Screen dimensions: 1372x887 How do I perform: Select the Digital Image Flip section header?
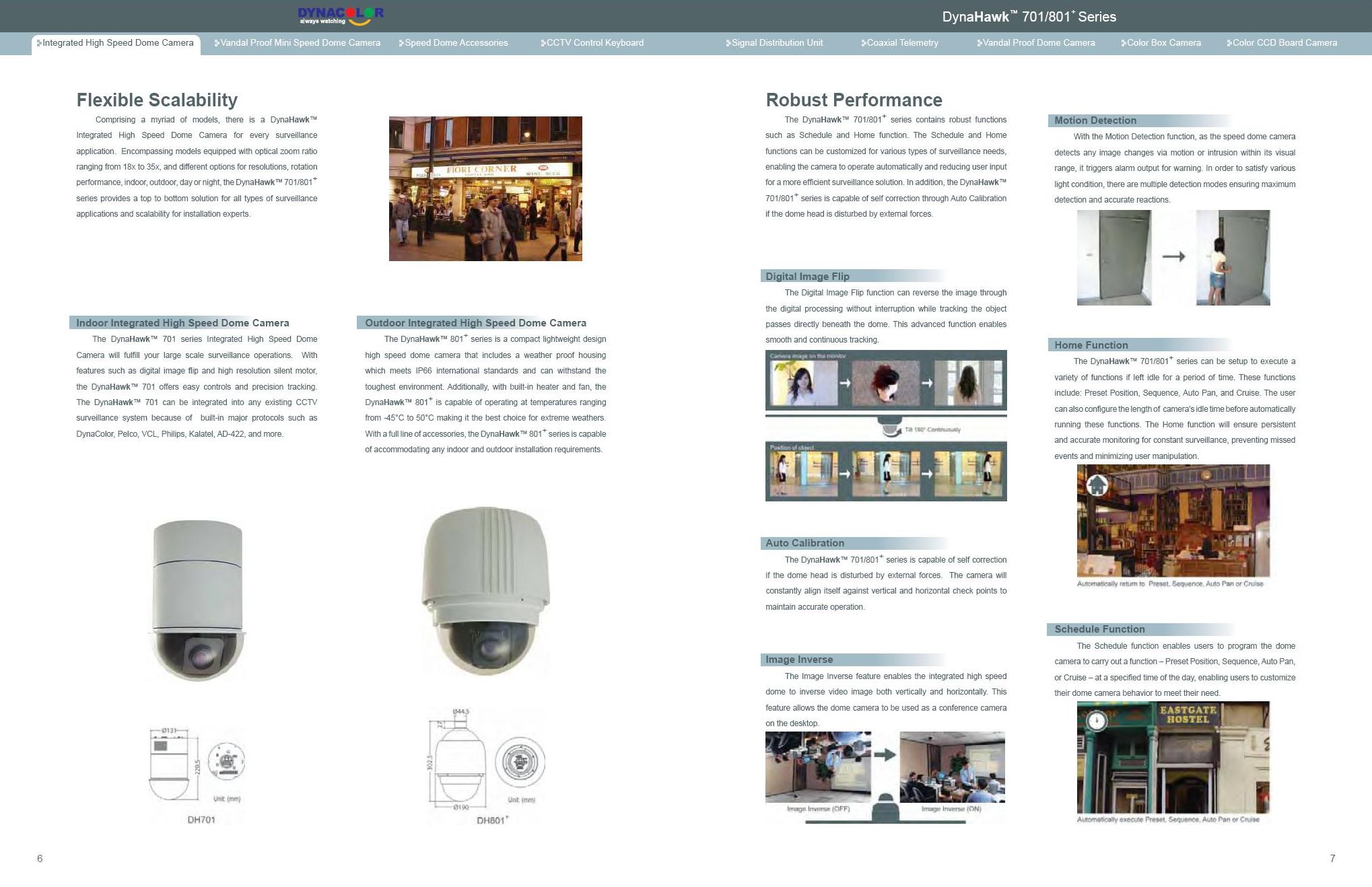pos(854,276)
